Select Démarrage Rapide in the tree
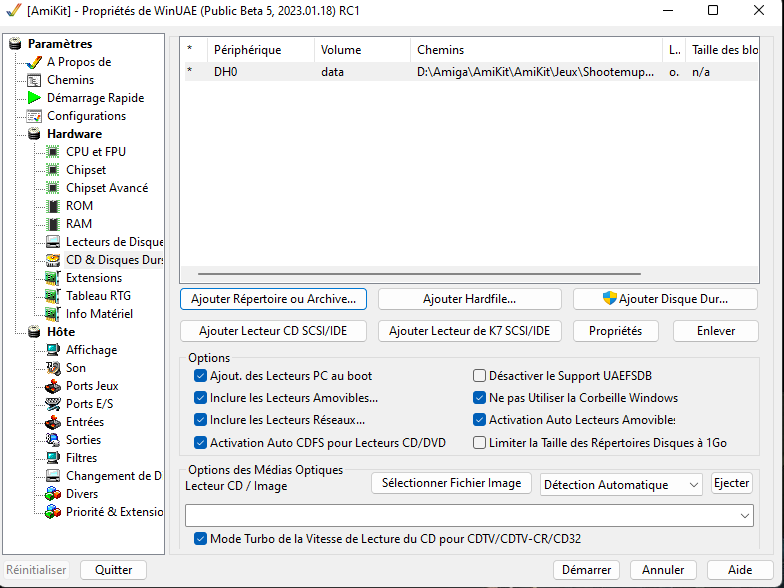 96,98
